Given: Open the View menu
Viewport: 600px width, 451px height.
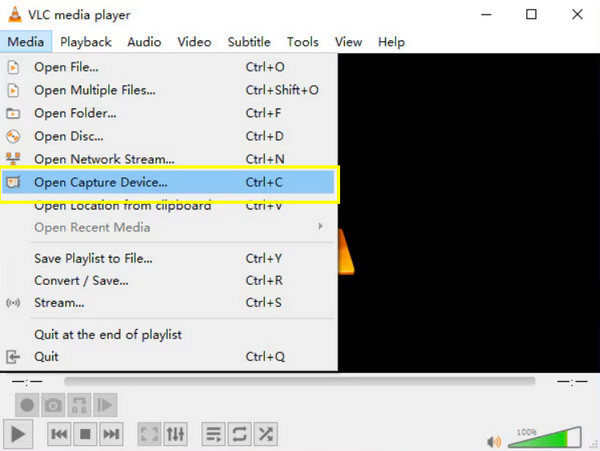Looking at the screenshot, I should tap(348, 42).
